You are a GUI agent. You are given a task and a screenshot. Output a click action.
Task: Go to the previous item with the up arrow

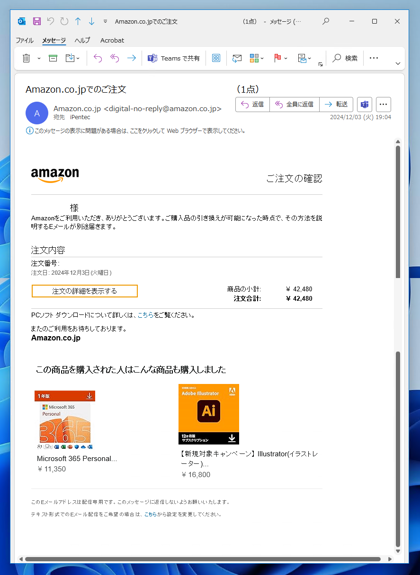point(78,21)
